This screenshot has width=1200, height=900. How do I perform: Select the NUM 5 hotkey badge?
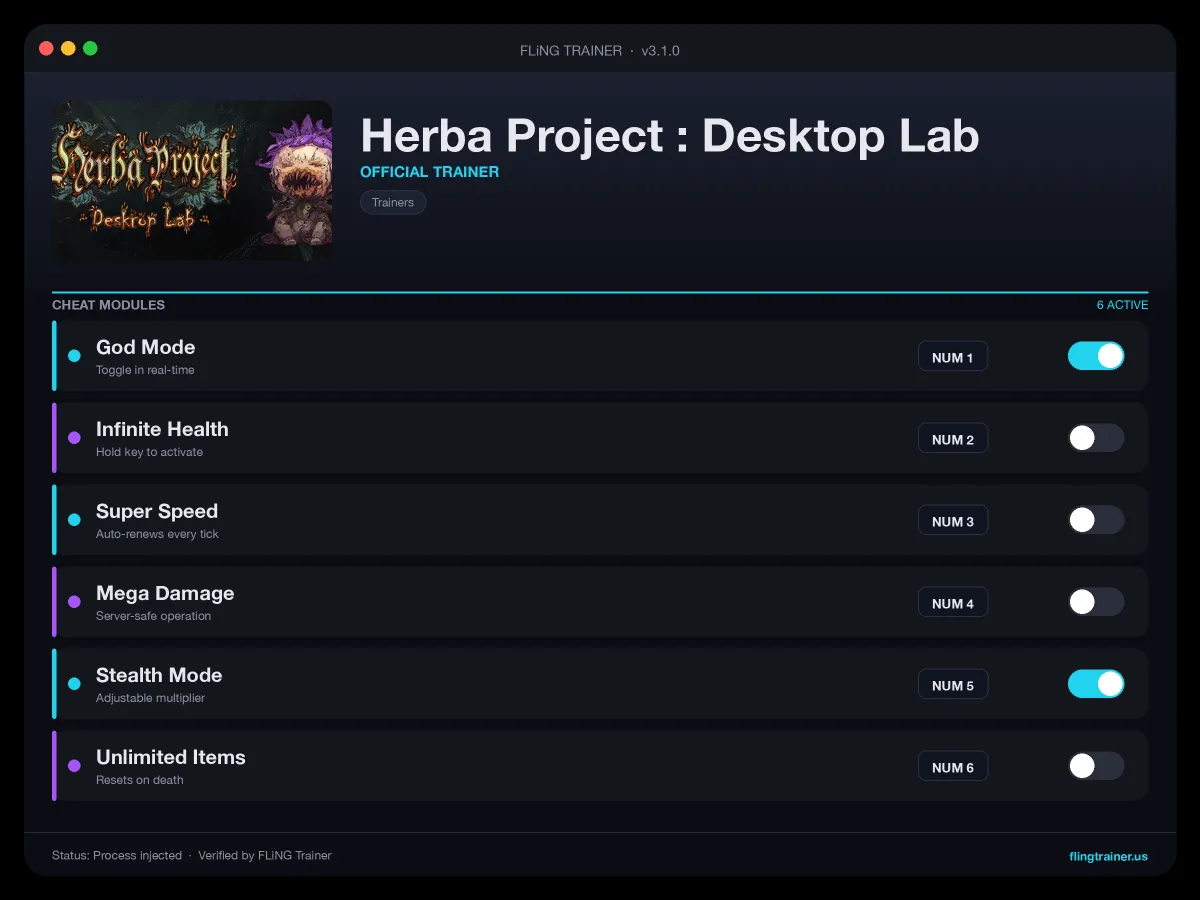(x=953, y=685)
